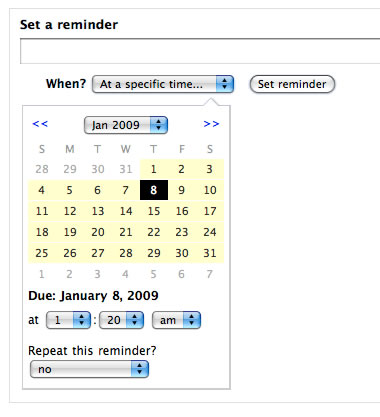Viewport: 380px width, 417px height.
Task: Select January 12 on the calendar
Action: pyautogui.click(x=70, y=211)
